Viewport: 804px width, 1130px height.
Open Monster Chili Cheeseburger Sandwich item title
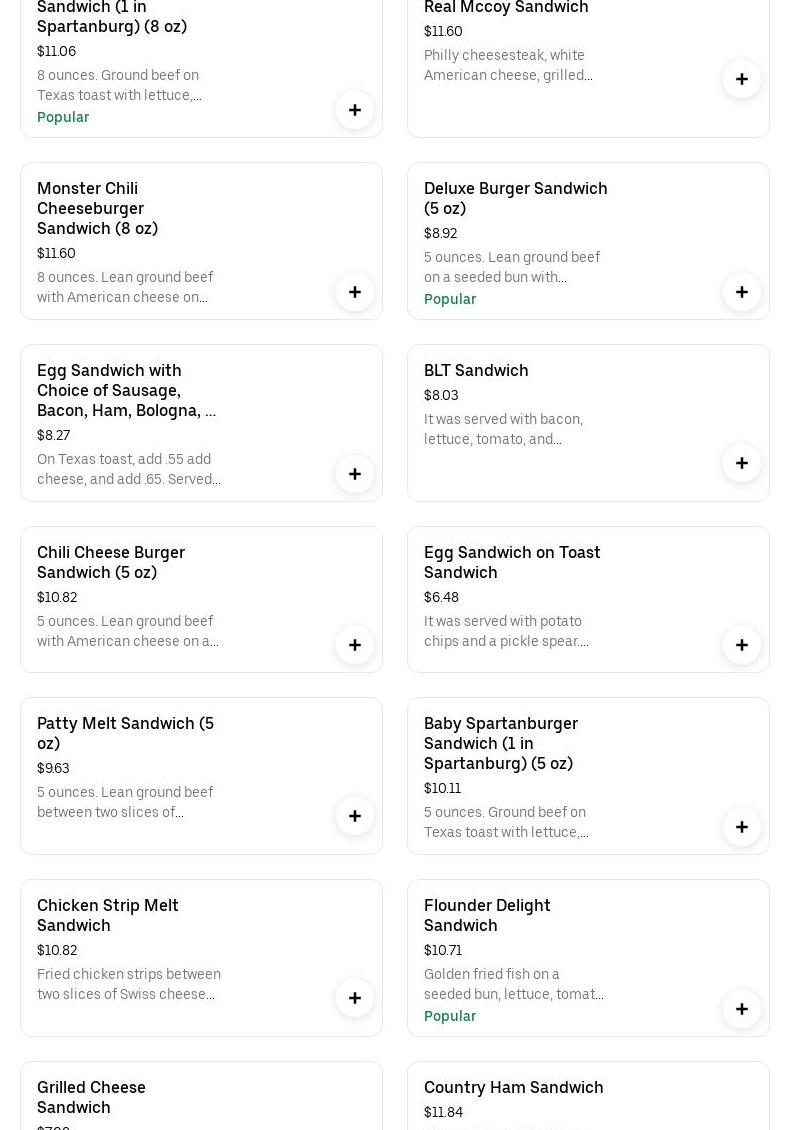pyautogui.click(x=98, y=208)
